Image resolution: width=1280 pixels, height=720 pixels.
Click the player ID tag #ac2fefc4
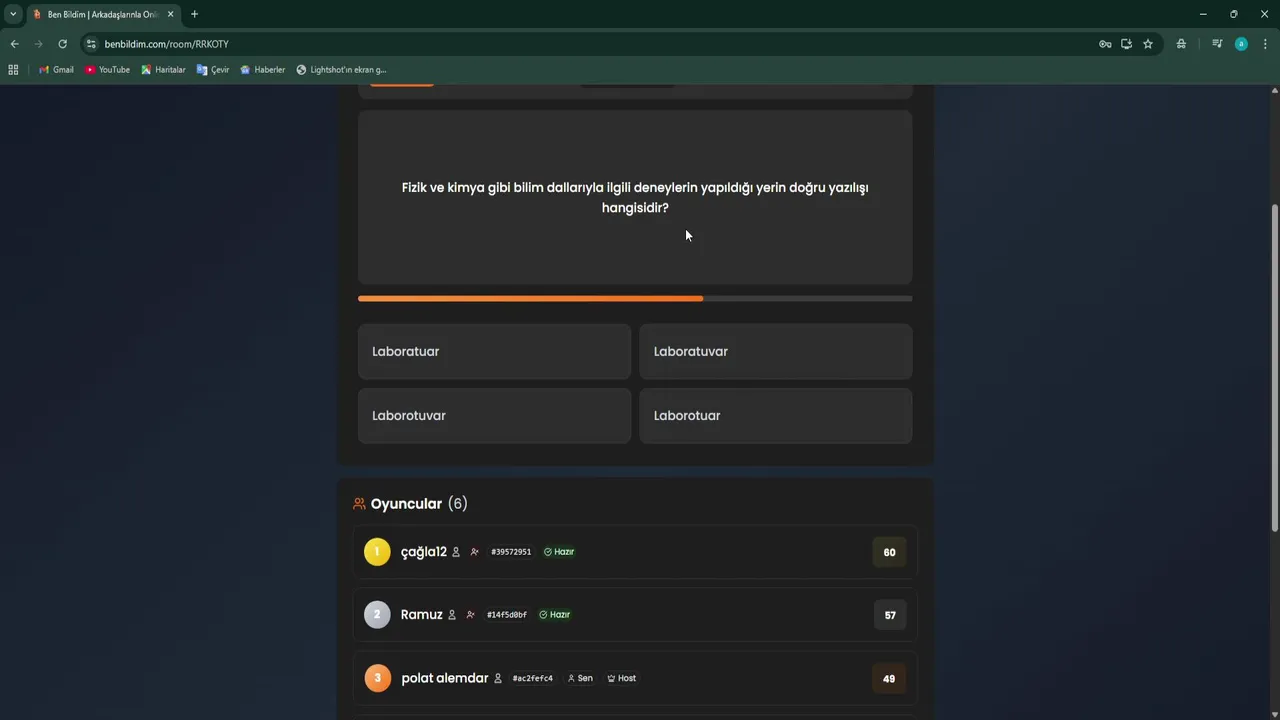533,678
